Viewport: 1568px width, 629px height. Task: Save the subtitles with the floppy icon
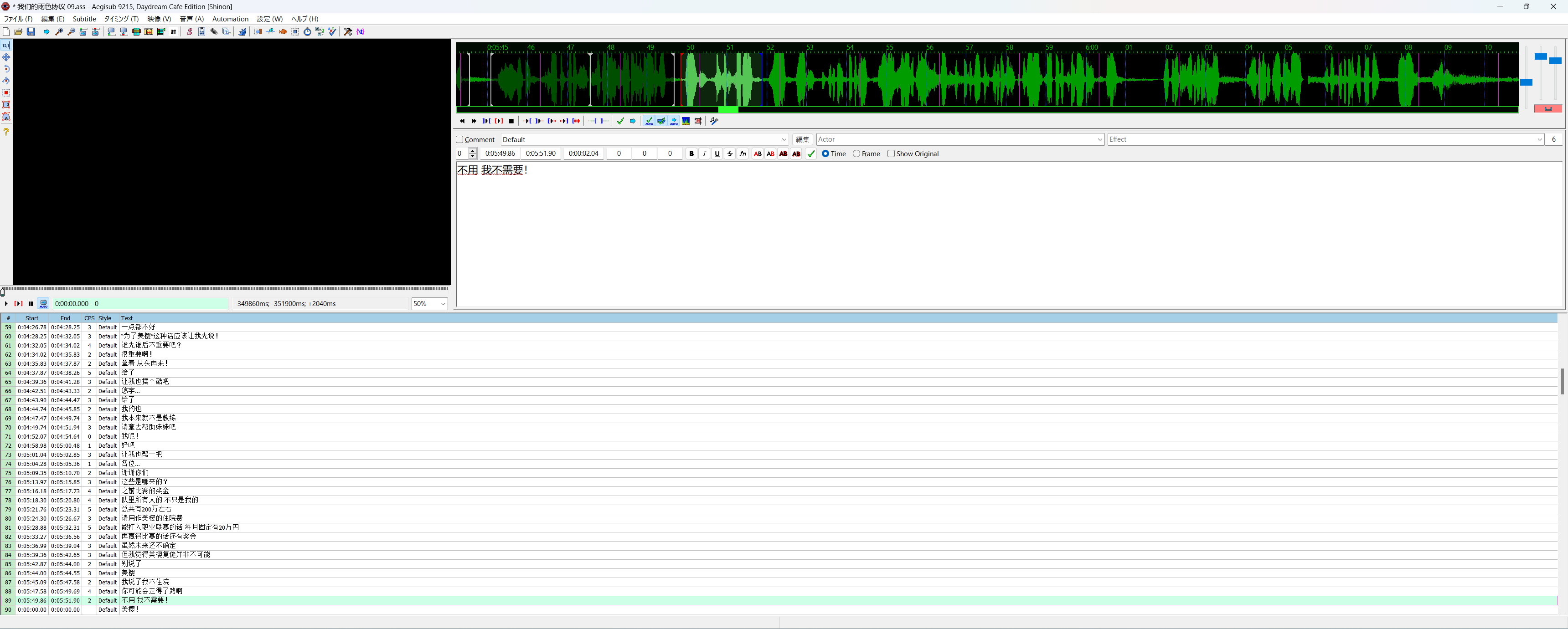[x=31, y=31]
